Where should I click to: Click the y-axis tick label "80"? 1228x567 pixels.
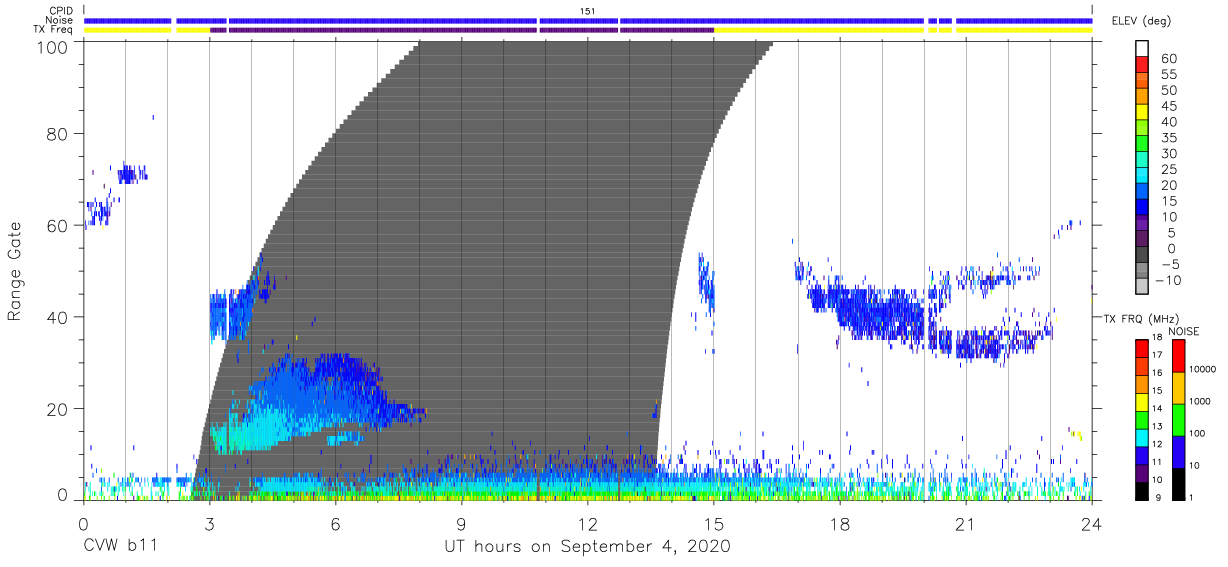[x=58, y=133]
